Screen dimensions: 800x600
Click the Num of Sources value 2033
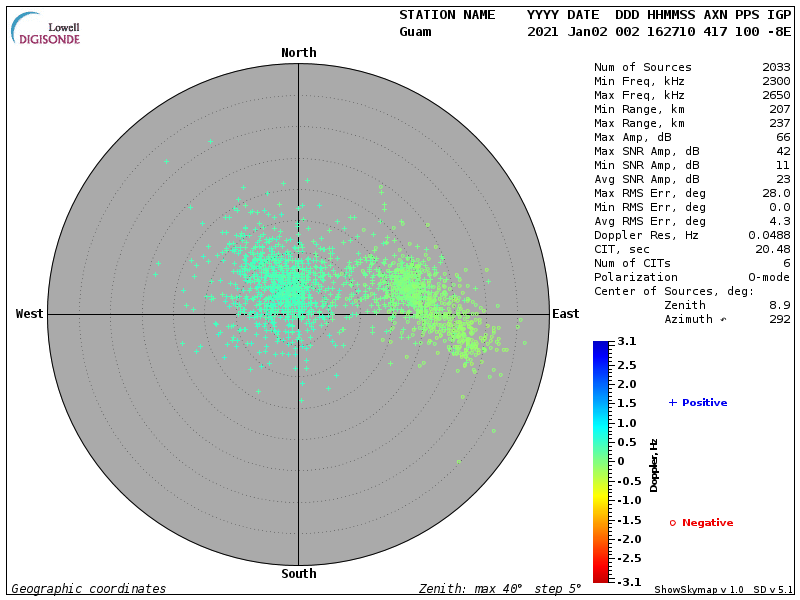pos(775,68)
